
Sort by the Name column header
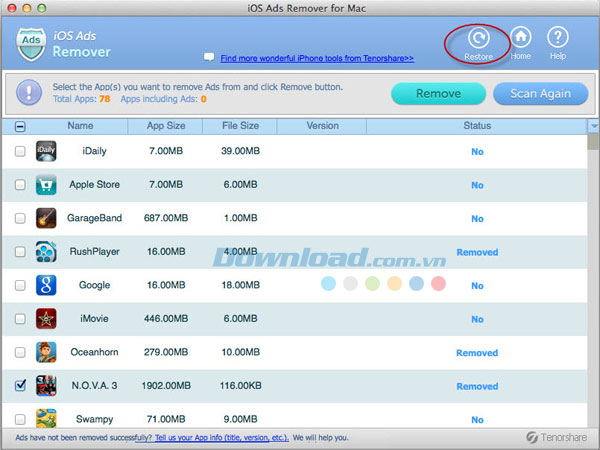coord(81,126)
